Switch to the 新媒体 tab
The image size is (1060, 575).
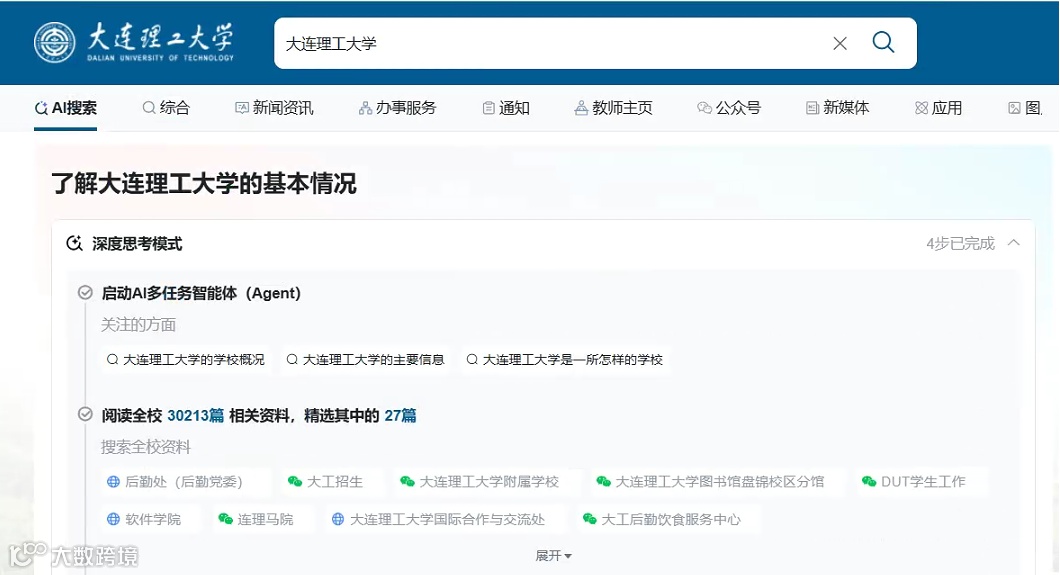click(x=838, y=107)
